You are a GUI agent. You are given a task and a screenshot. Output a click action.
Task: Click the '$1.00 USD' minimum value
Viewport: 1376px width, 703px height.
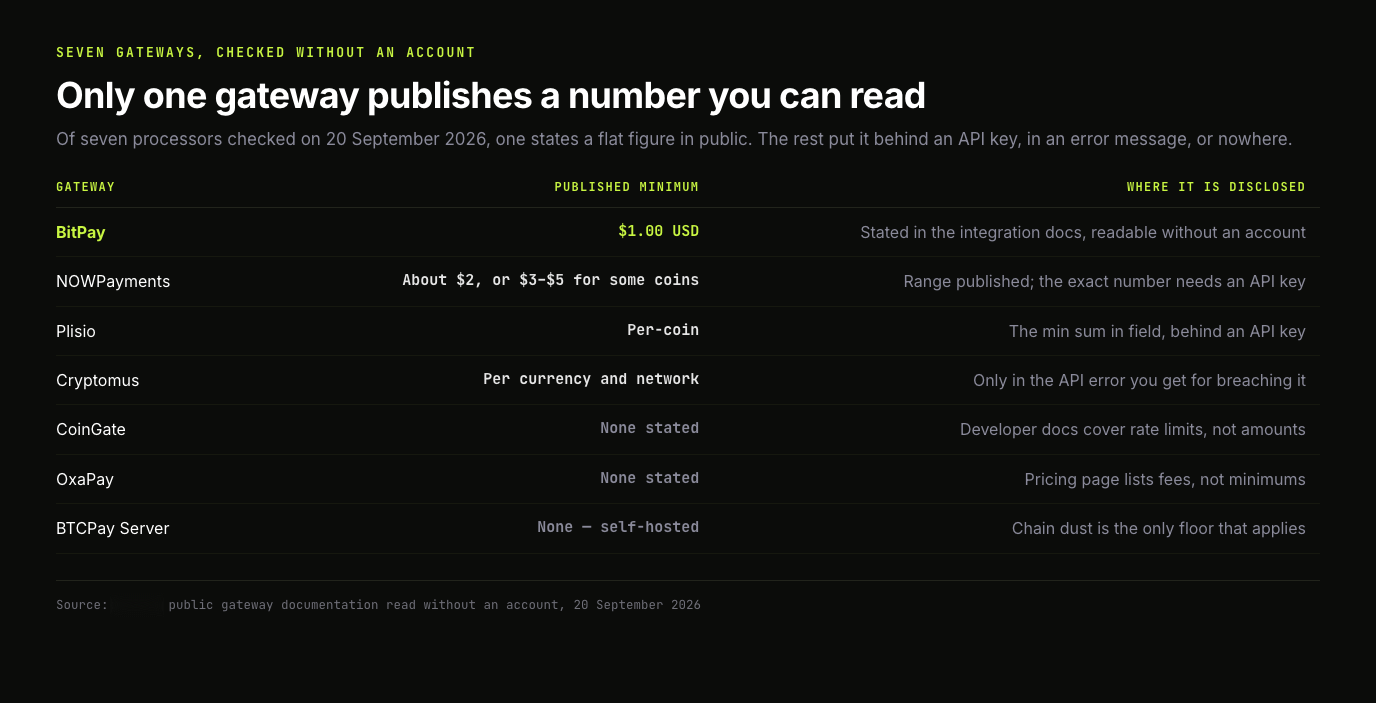click(x=659, y=231)
